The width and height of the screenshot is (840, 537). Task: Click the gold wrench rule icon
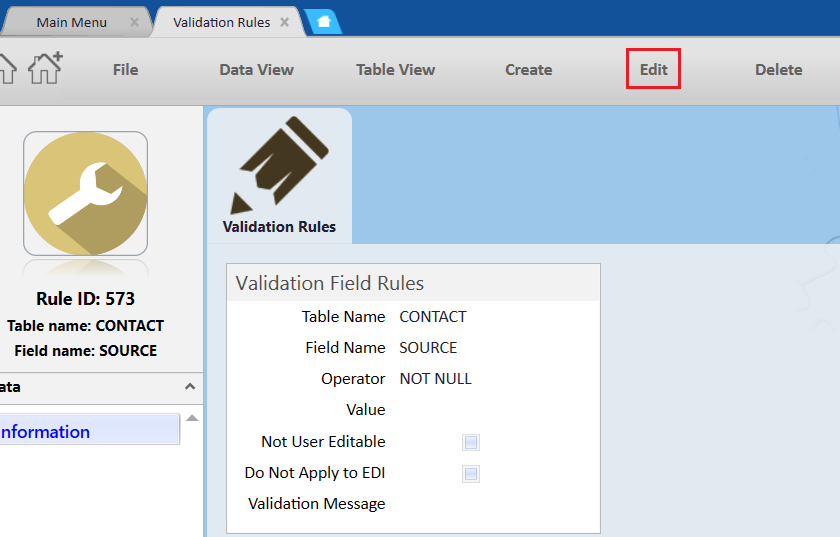click(x=85, y=193)
